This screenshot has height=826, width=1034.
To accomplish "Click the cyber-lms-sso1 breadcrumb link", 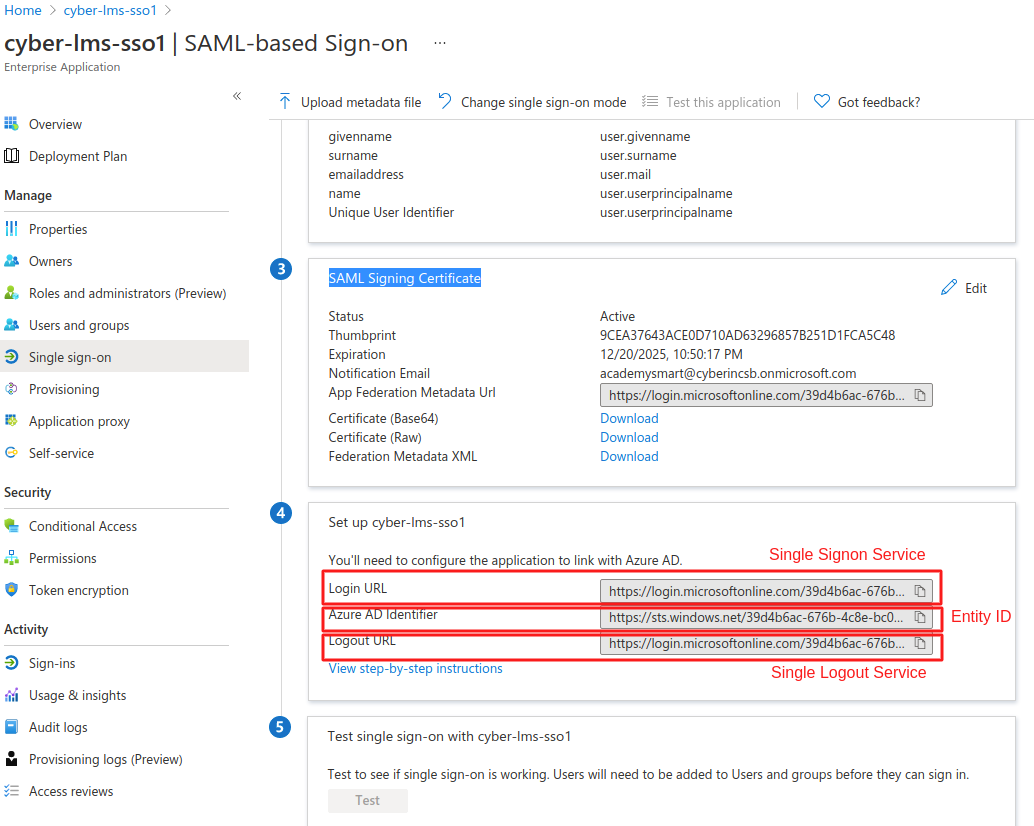I will click(x=110, y=11).
